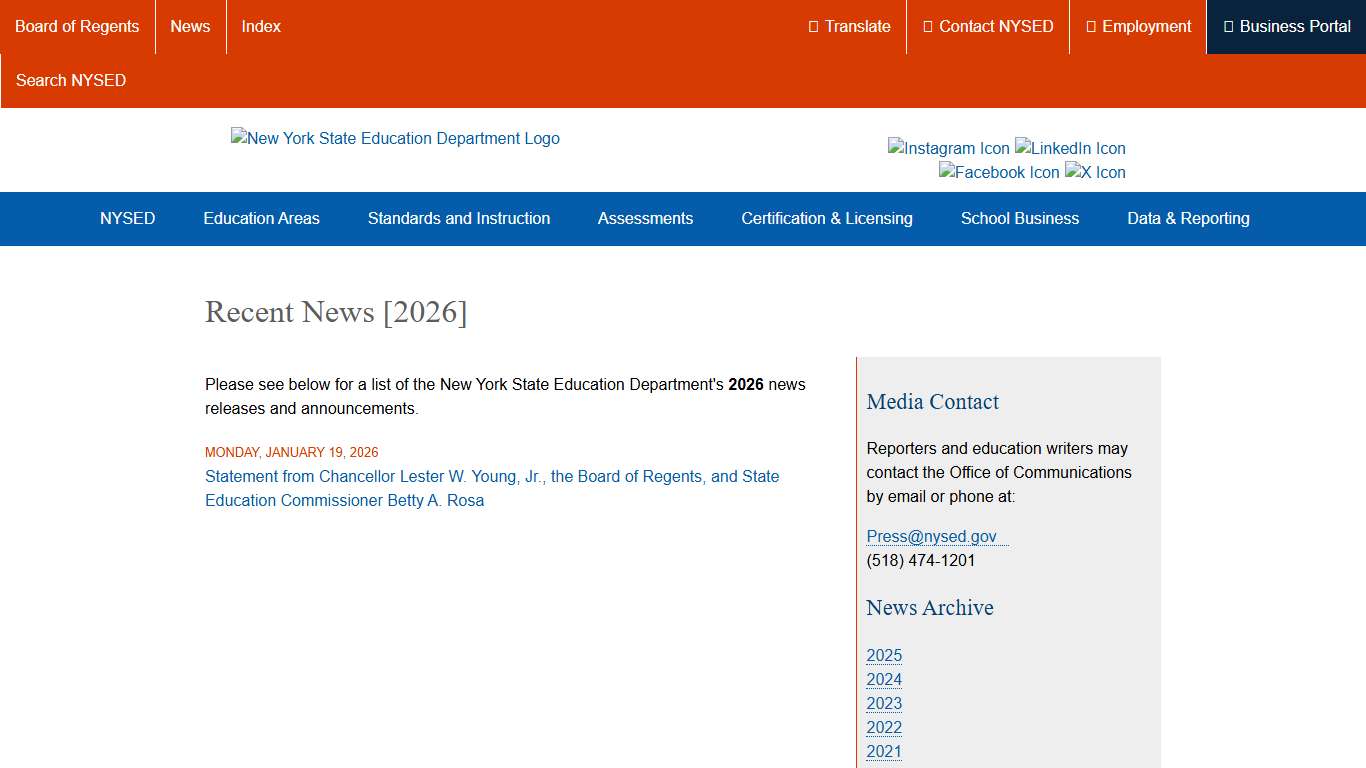Open Contact NYSED from the top bar
1366x768 pixels.
tap(988, 27)
